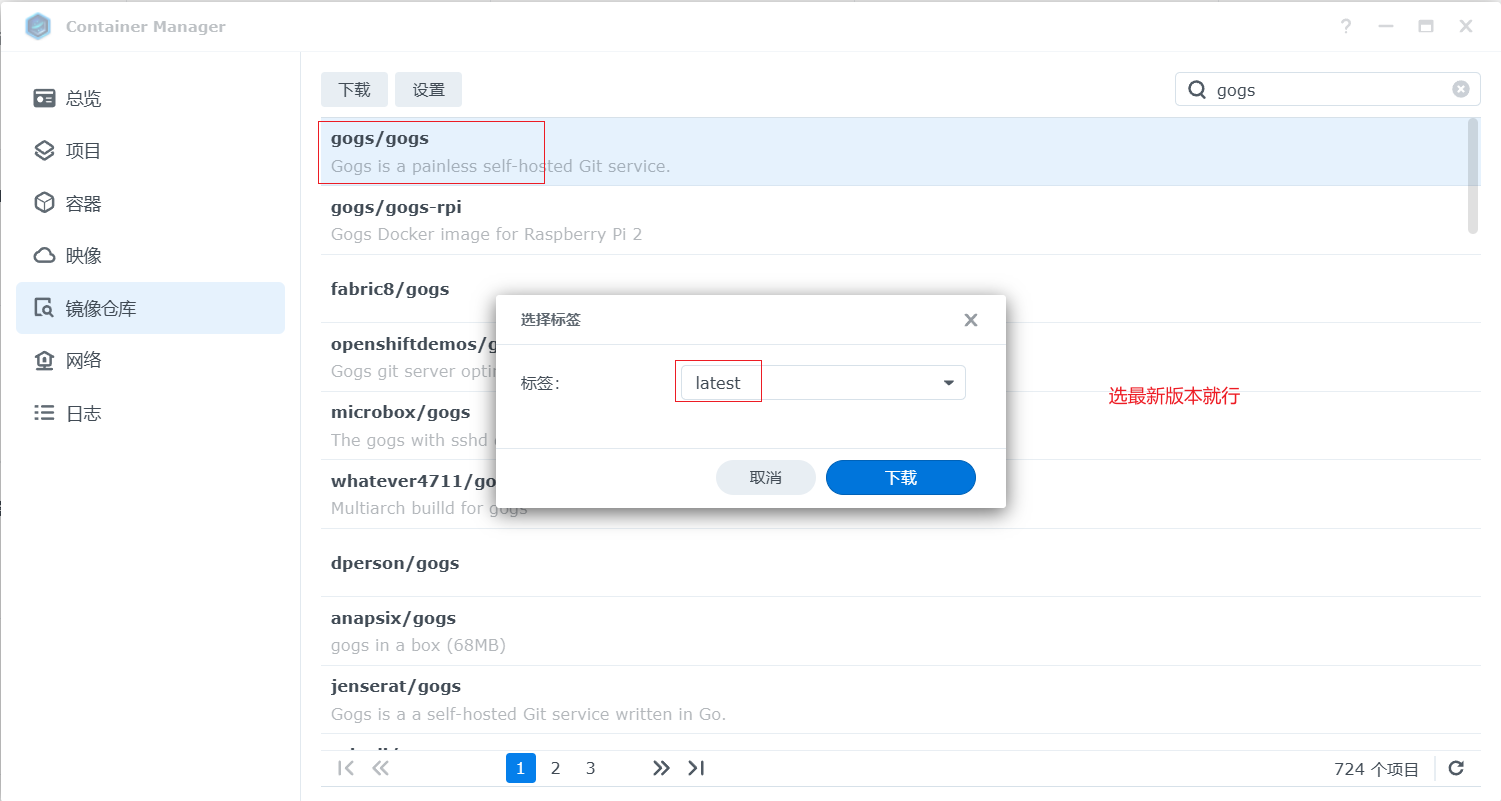Click the container (容器) cube icon
This screenshot has width=1501, height=801.
pos(44,203)
